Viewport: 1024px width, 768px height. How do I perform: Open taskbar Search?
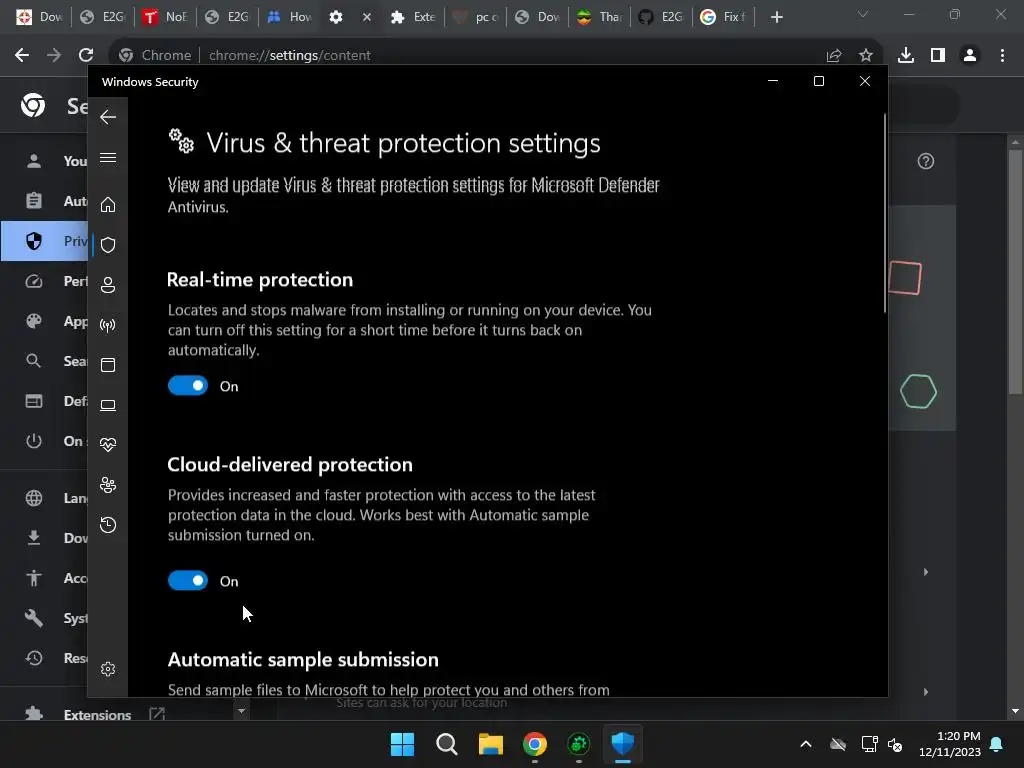447,744
